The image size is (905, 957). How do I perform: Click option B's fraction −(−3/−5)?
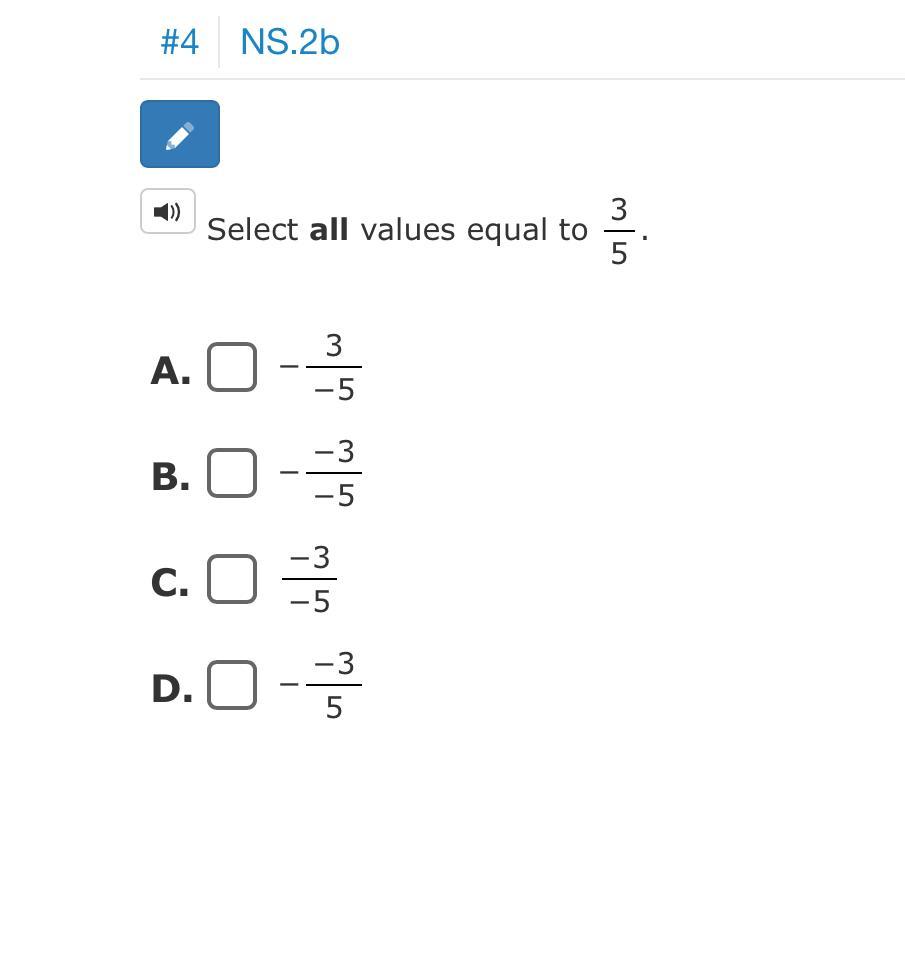(321, 474)
